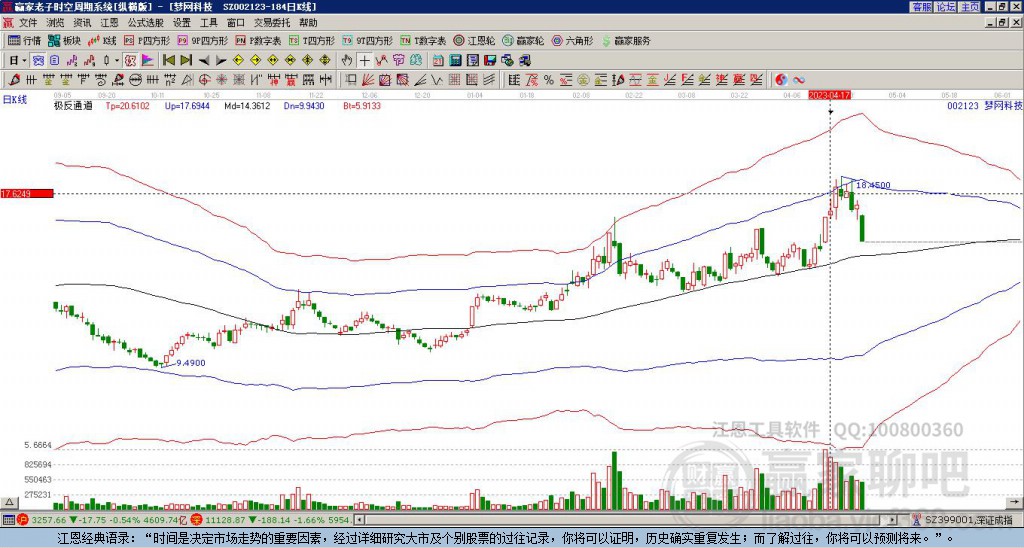1024x548 pixels.
Task: Open the 江恩轮 Gann wheel
Action: point(475,40)
